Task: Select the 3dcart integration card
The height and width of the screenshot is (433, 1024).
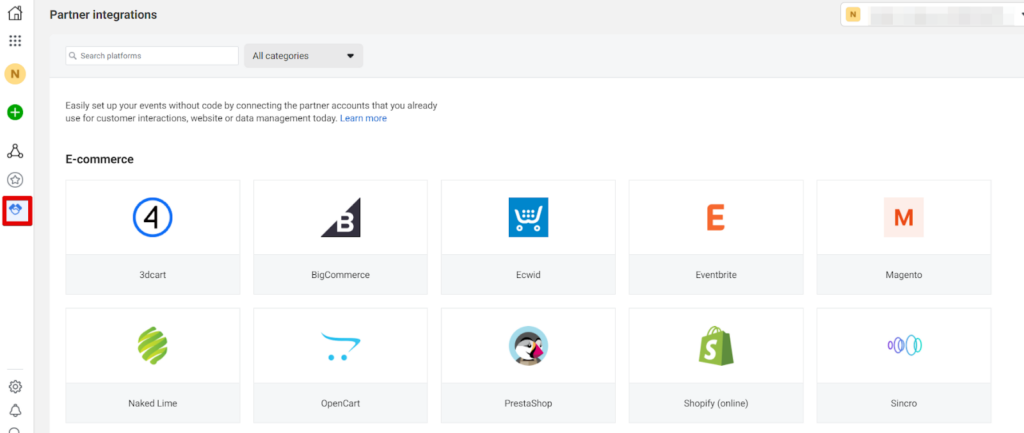Action: pos(152,237)
